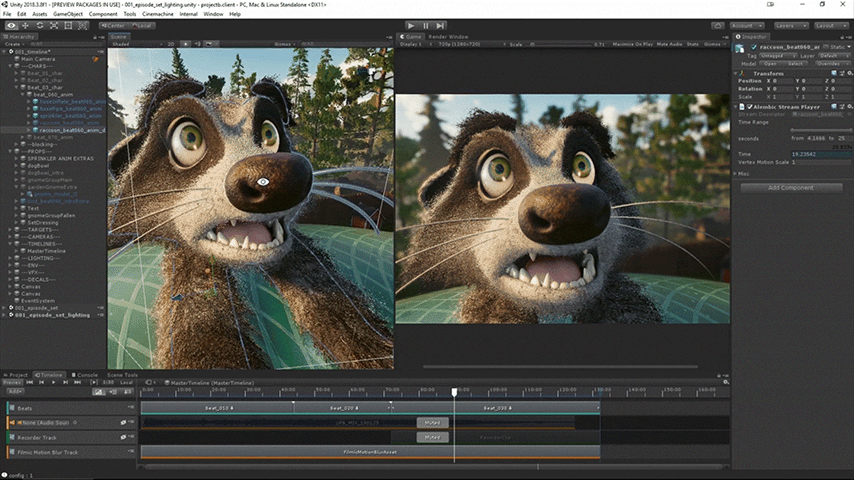Expand the SPRINKLER ANIM EXTRAS node
Image resolution: width=854 pixels, height=480 pixels.
(16, 159)
